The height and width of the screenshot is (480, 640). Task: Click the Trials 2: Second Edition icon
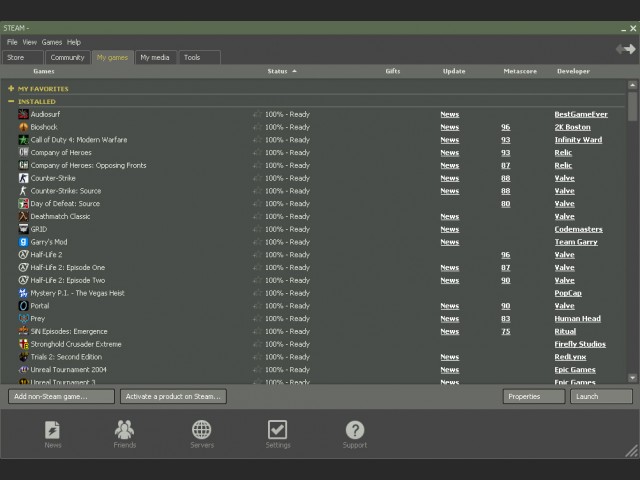point(24,357)
